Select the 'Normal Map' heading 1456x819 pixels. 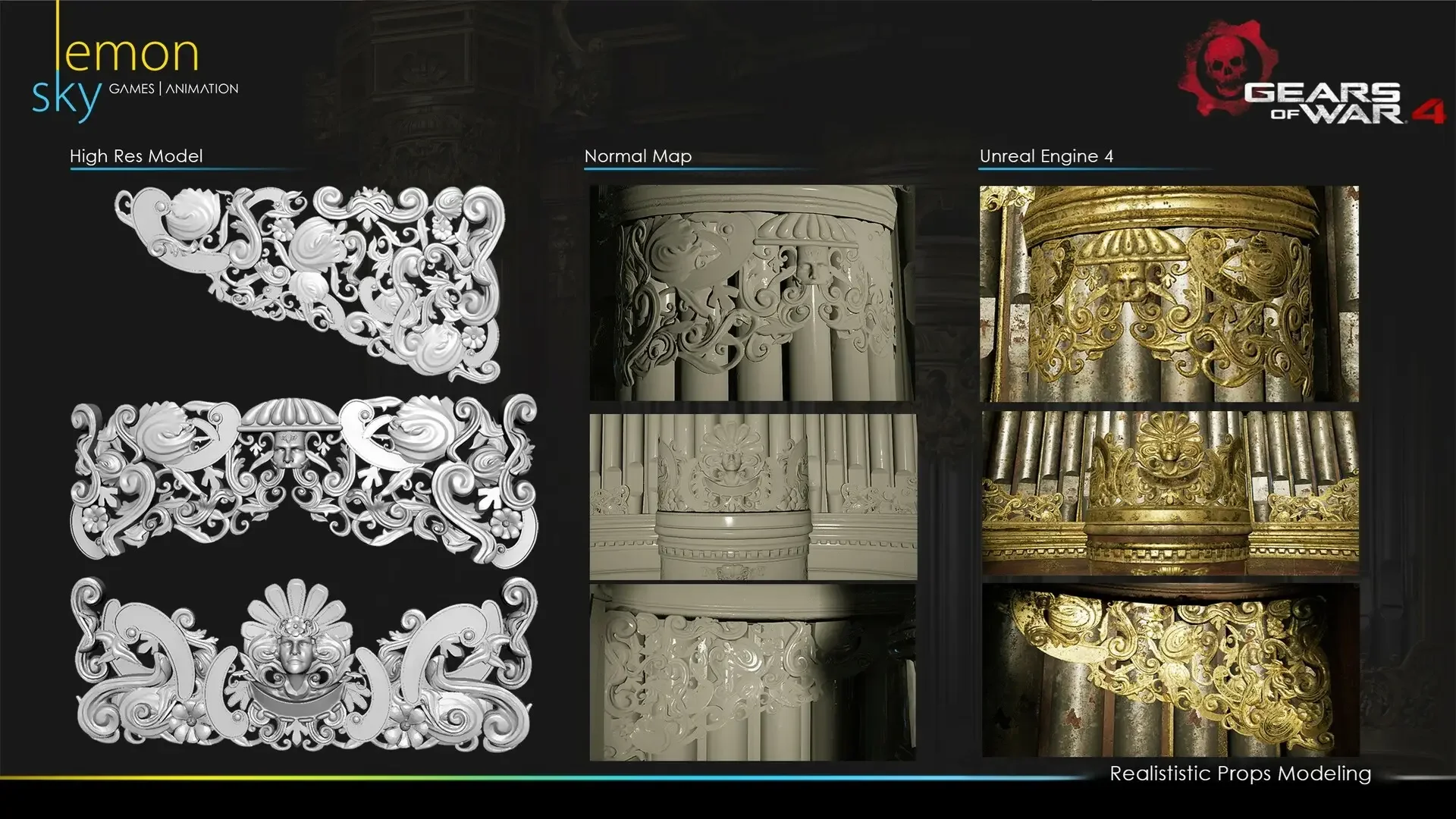(638, 156)
